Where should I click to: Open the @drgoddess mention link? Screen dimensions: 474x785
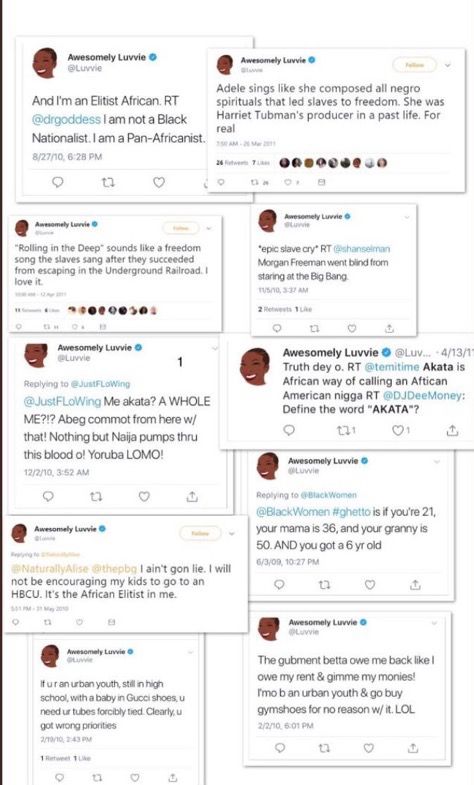(x=67, y=120)
